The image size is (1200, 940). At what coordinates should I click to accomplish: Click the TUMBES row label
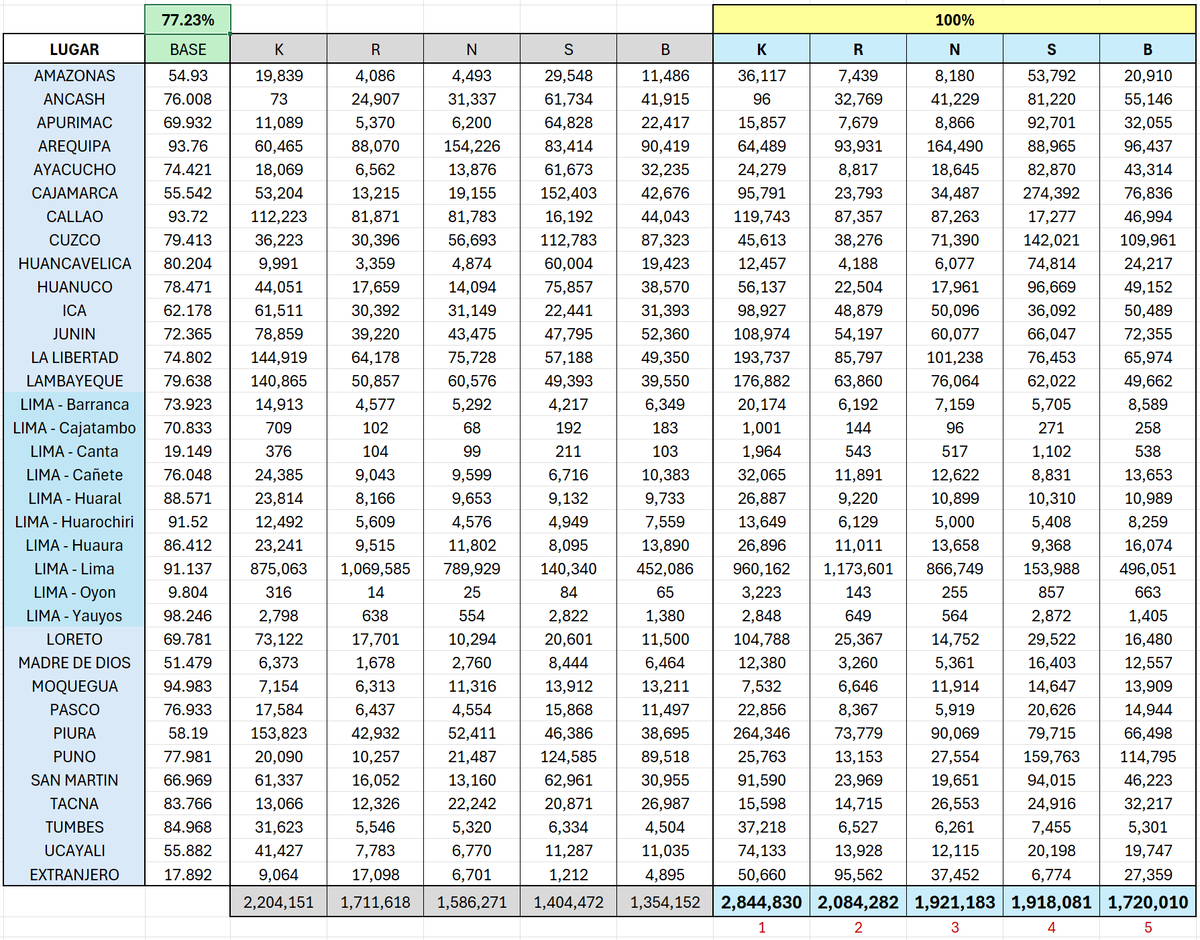pos(74,827)
